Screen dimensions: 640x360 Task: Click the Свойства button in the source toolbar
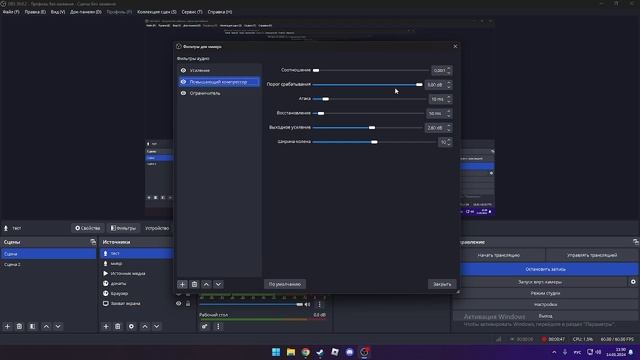pyautogui.click(x=87, y=228)
